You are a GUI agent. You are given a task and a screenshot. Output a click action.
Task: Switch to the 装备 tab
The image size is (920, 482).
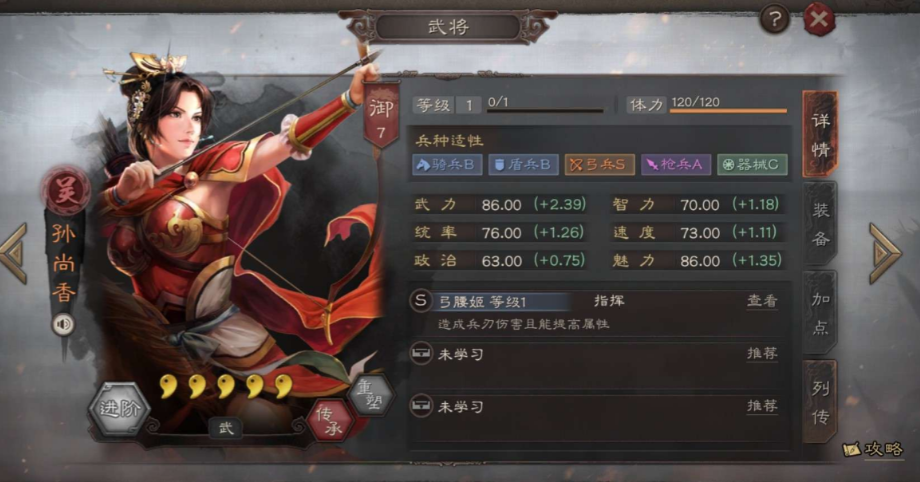[820, 224]
